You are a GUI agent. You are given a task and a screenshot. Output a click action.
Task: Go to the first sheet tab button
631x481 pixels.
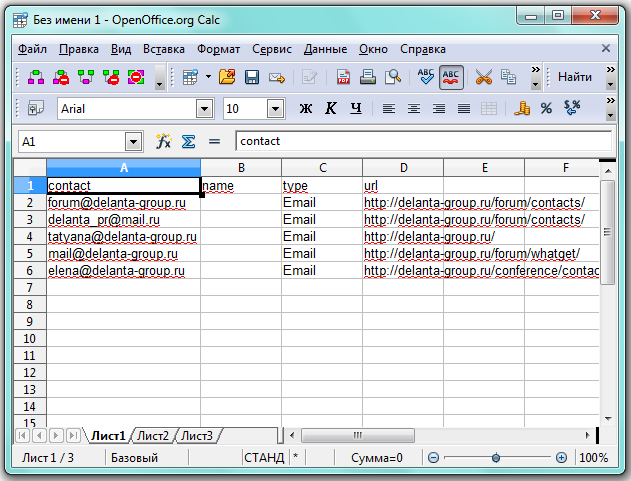coord(23,436)
